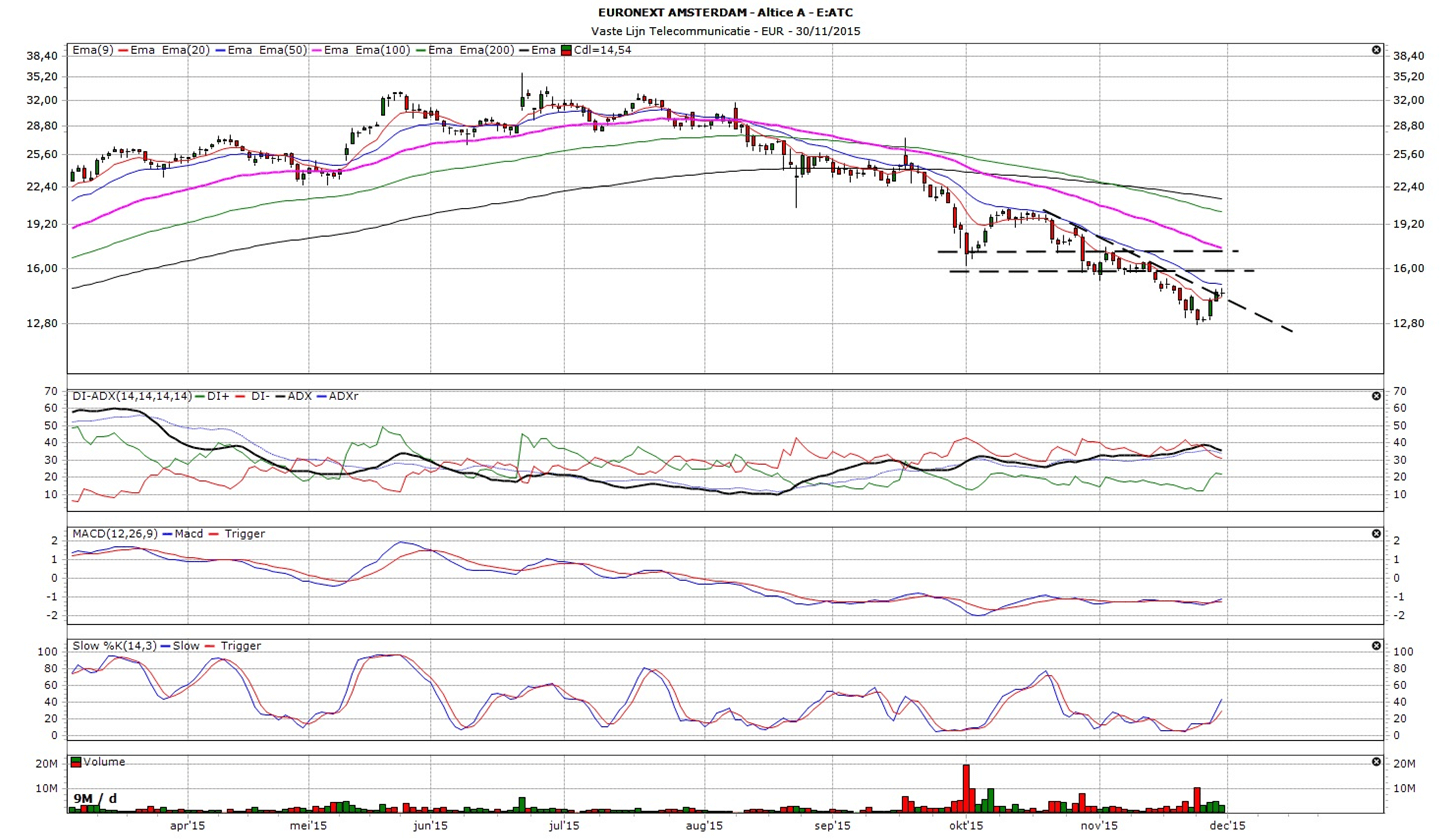Click the nov'15 date axis label

1099,827
